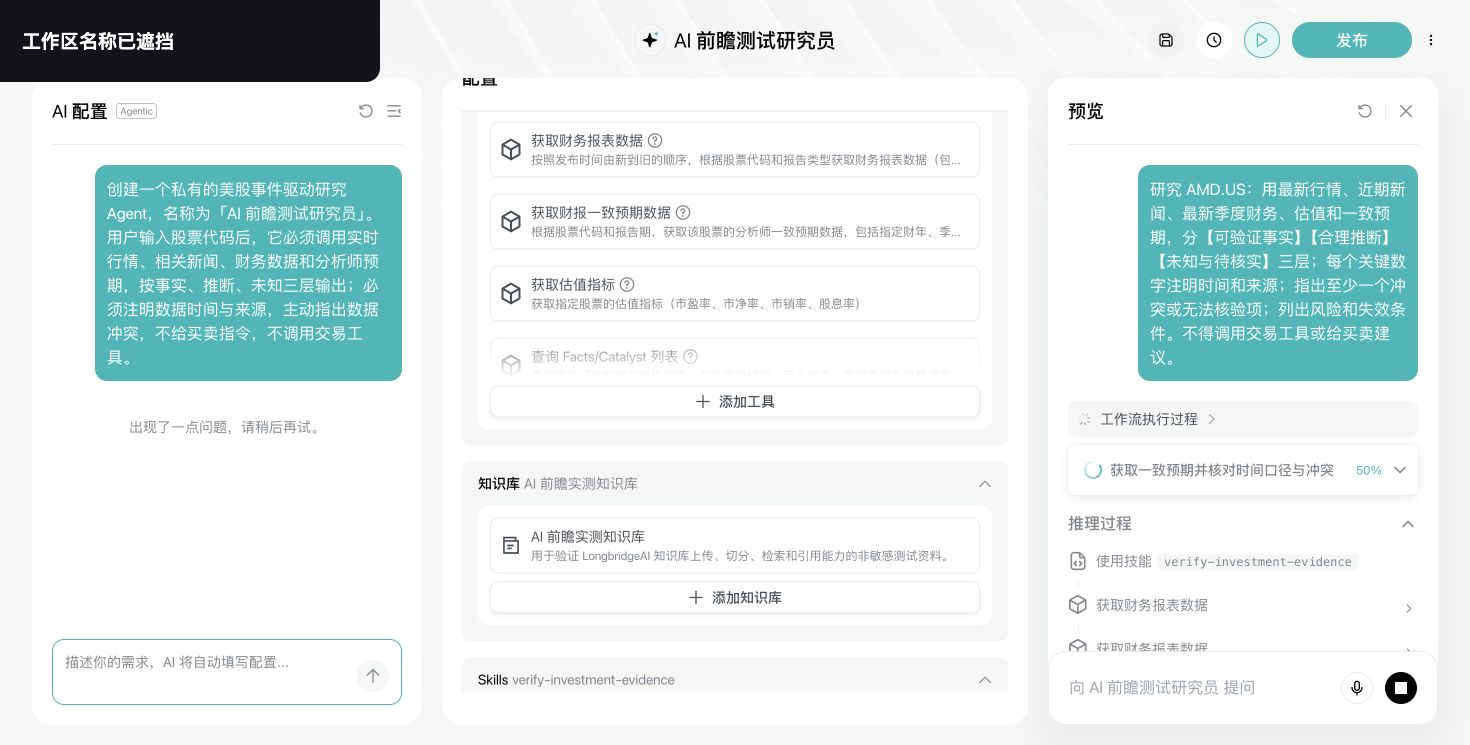This screenshot has height=745, width=1470.
Task: Click the AMD.US user message bubble
Action: (x=1278, y=273)
